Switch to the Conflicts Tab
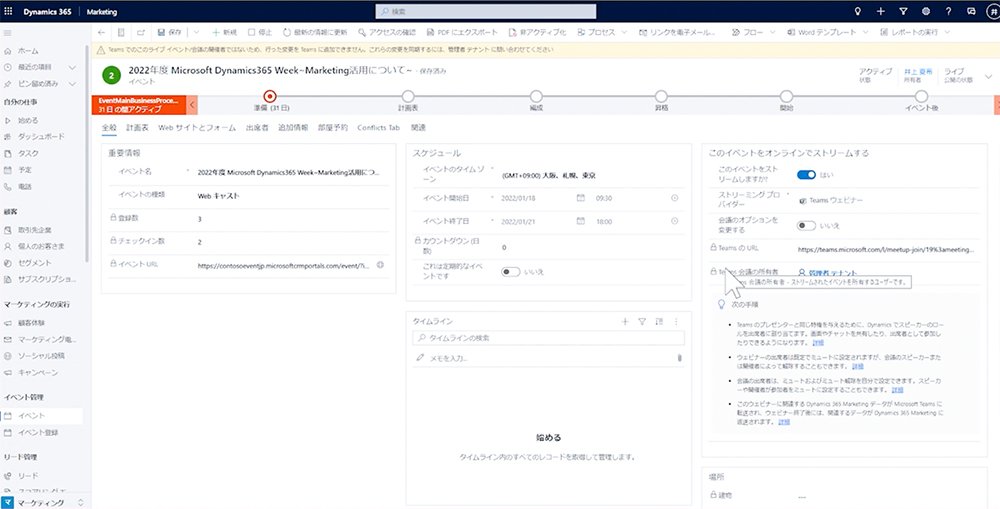Screen dimensions: 1000x509 pyautogui.click(x=378, y=128)
